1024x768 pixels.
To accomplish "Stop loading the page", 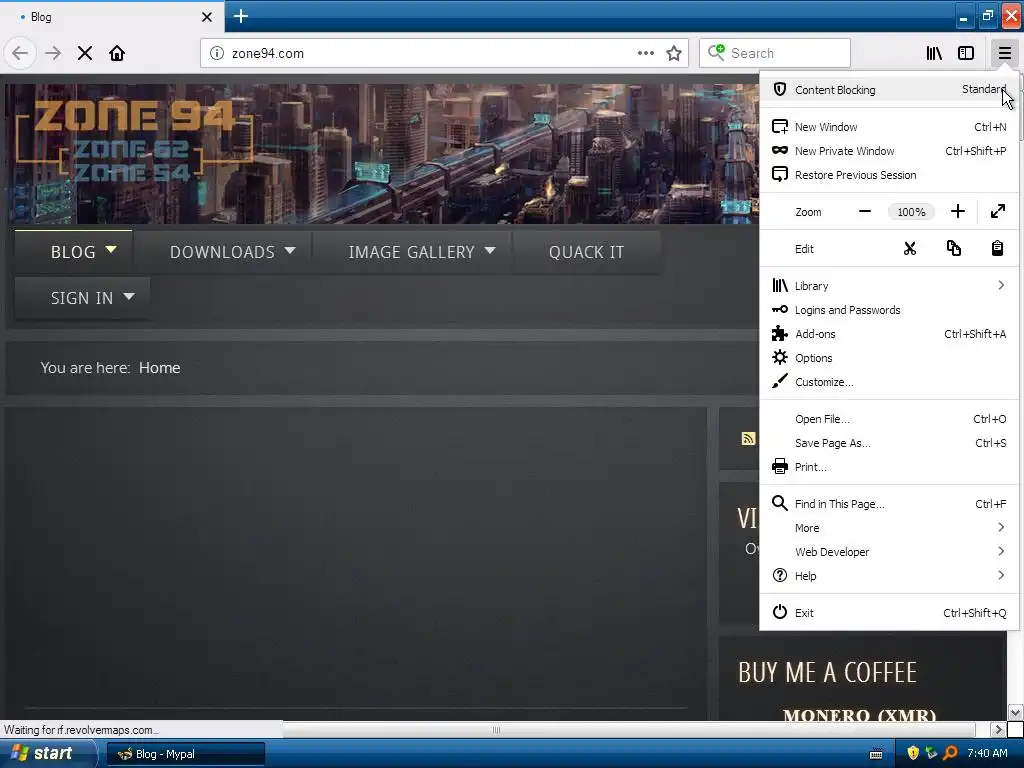I will [x=85, y=53].
